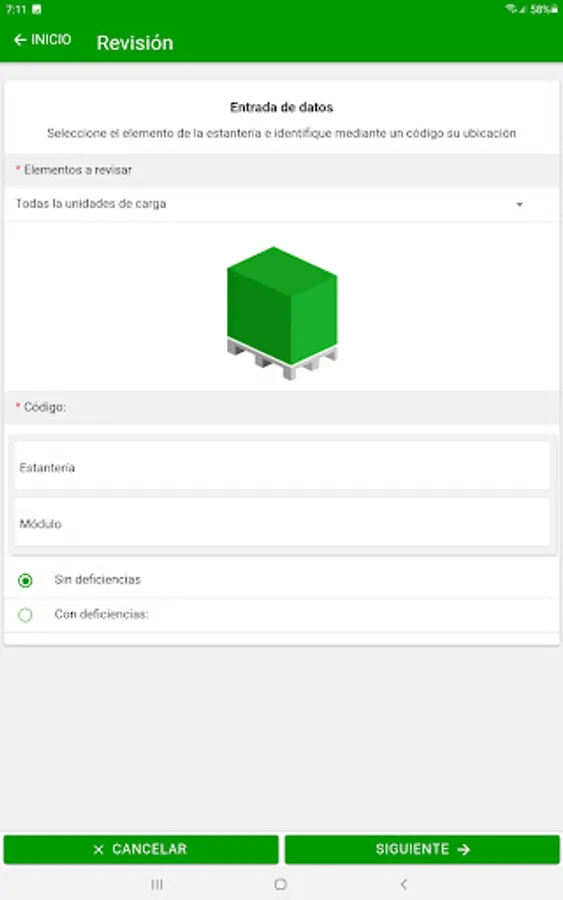The image size is (563, 900).
Task: Tap the battery indicator in the status bar
Action: point(554,9)
